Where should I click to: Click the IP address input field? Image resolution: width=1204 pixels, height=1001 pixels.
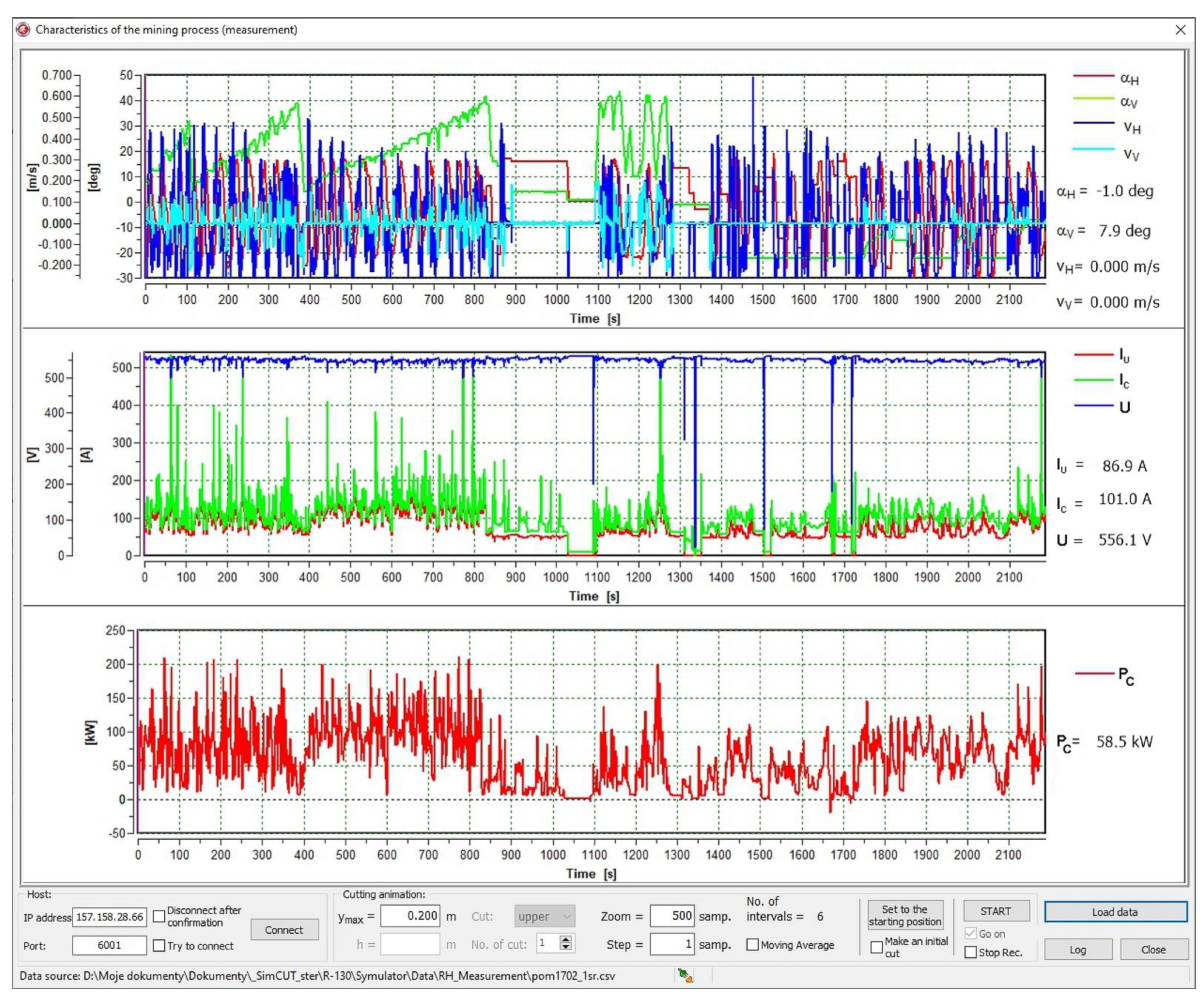click(x=109, y=917)
